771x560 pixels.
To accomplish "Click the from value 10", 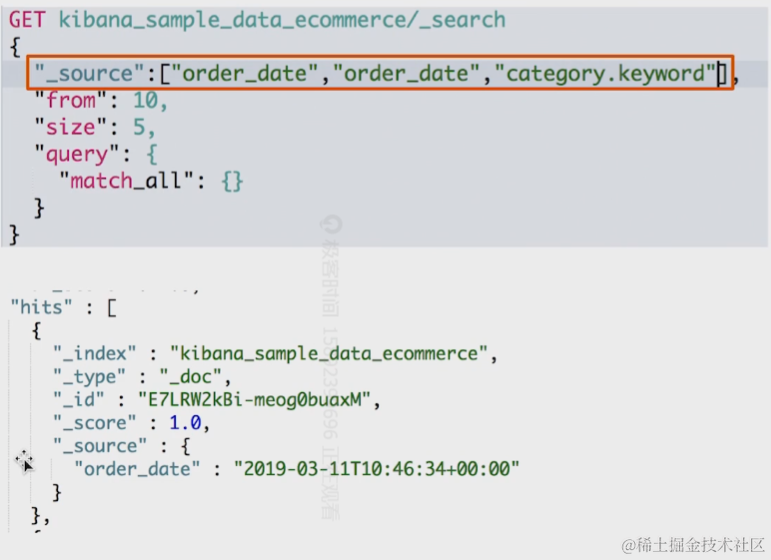I will click(145, 100).
